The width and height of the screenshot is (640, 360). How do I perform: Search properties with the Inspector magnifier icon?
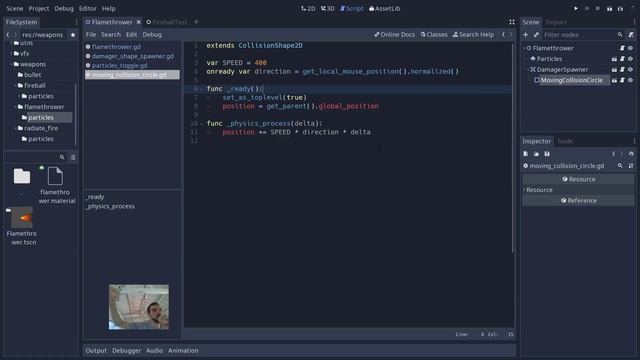[620, 166]
